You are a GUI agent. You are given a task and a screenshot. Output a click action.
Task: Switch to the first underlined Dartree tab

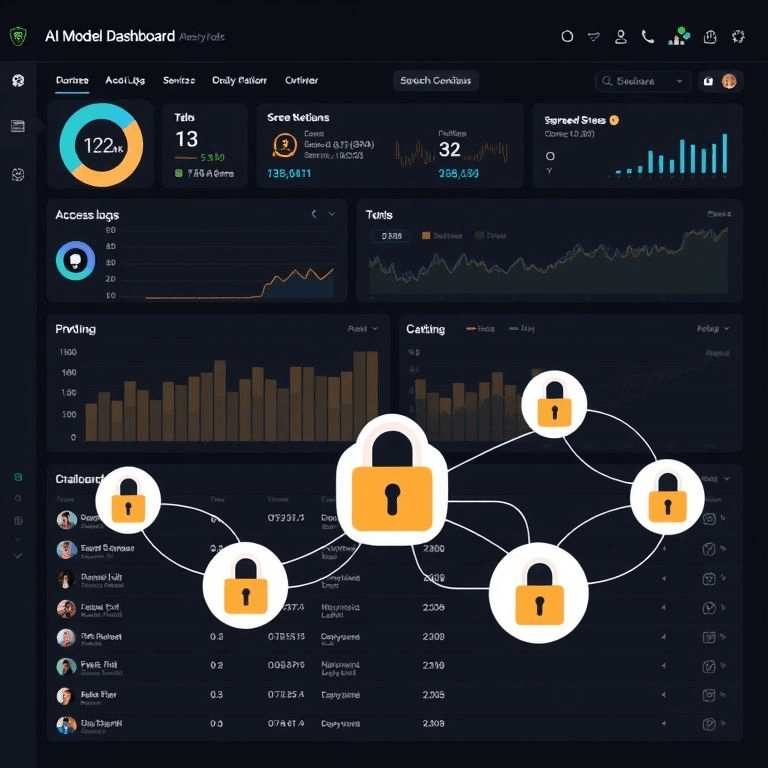(72, 80)
